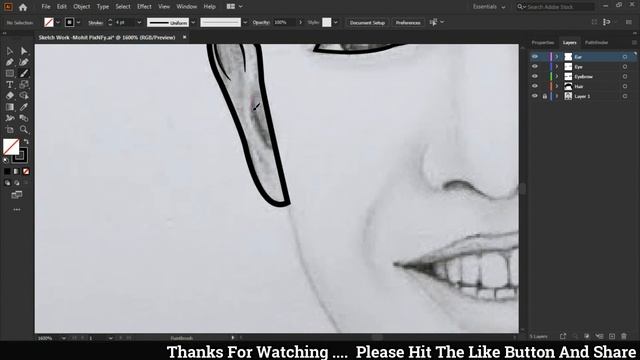Unlock Layer 1 with lock icon
Viewport: 640px width, 360px height.
pyautogui.click(x=544, y=96)
